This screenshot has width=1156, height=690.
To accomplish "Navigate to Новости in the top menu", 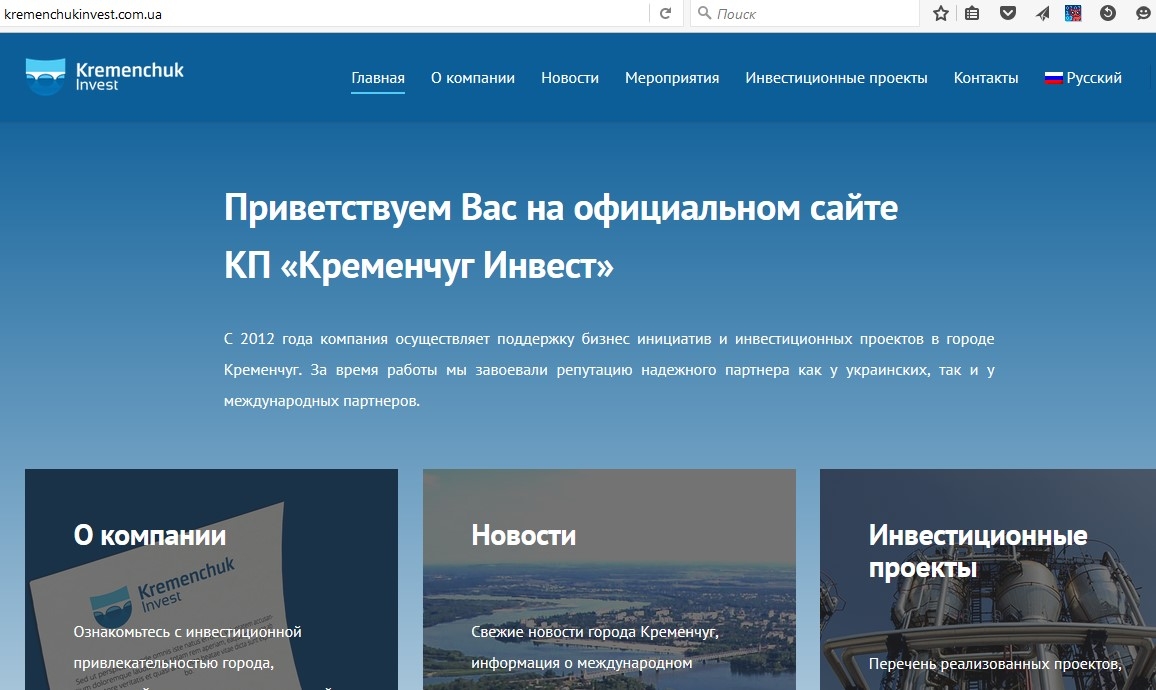I will coord(570,78).
